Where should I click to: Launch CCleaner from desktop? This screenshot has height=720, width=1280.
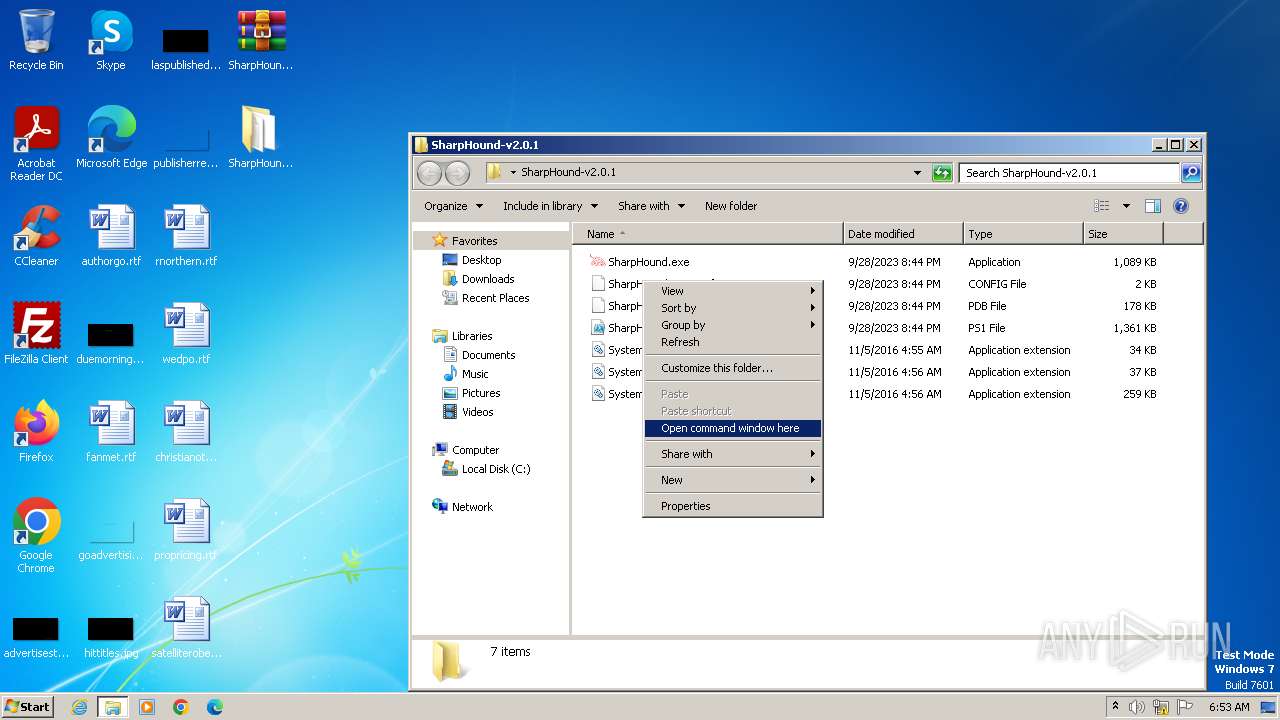[x=36, y=236]
